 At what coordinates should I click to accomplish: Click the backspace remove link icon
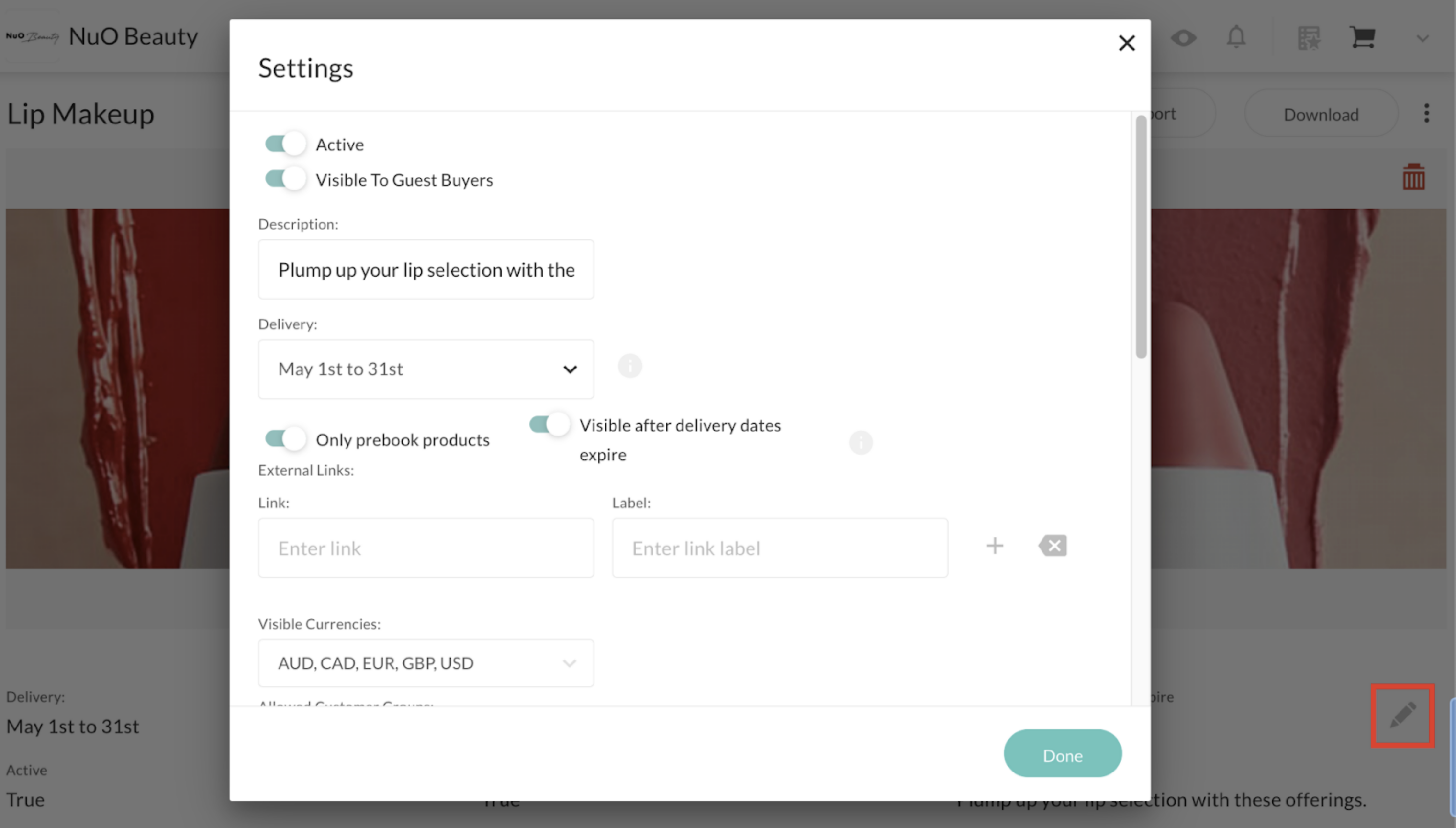point(1052,546)
